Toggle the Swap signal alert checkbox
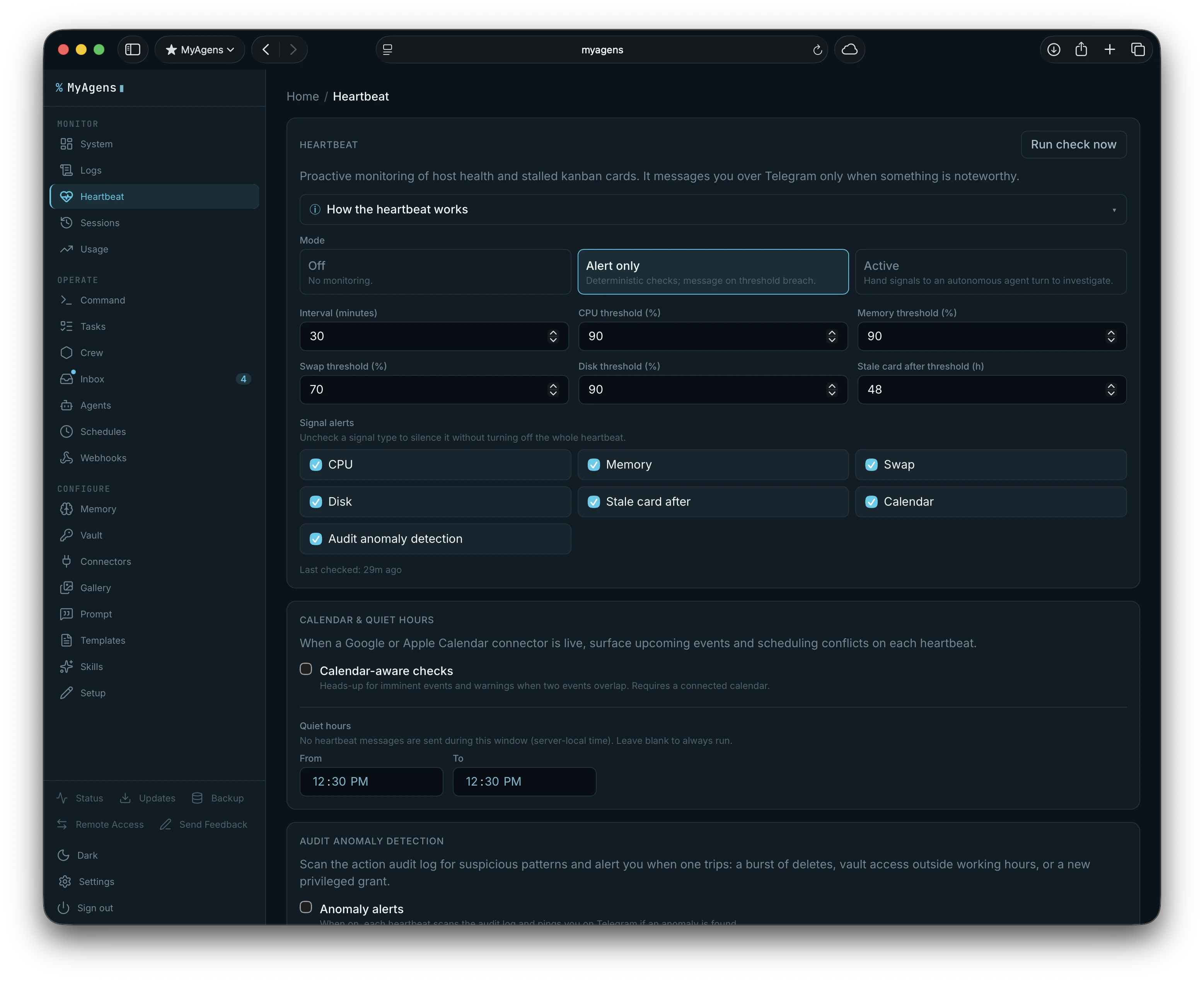 pyautogui.click(x=871, y=465)
